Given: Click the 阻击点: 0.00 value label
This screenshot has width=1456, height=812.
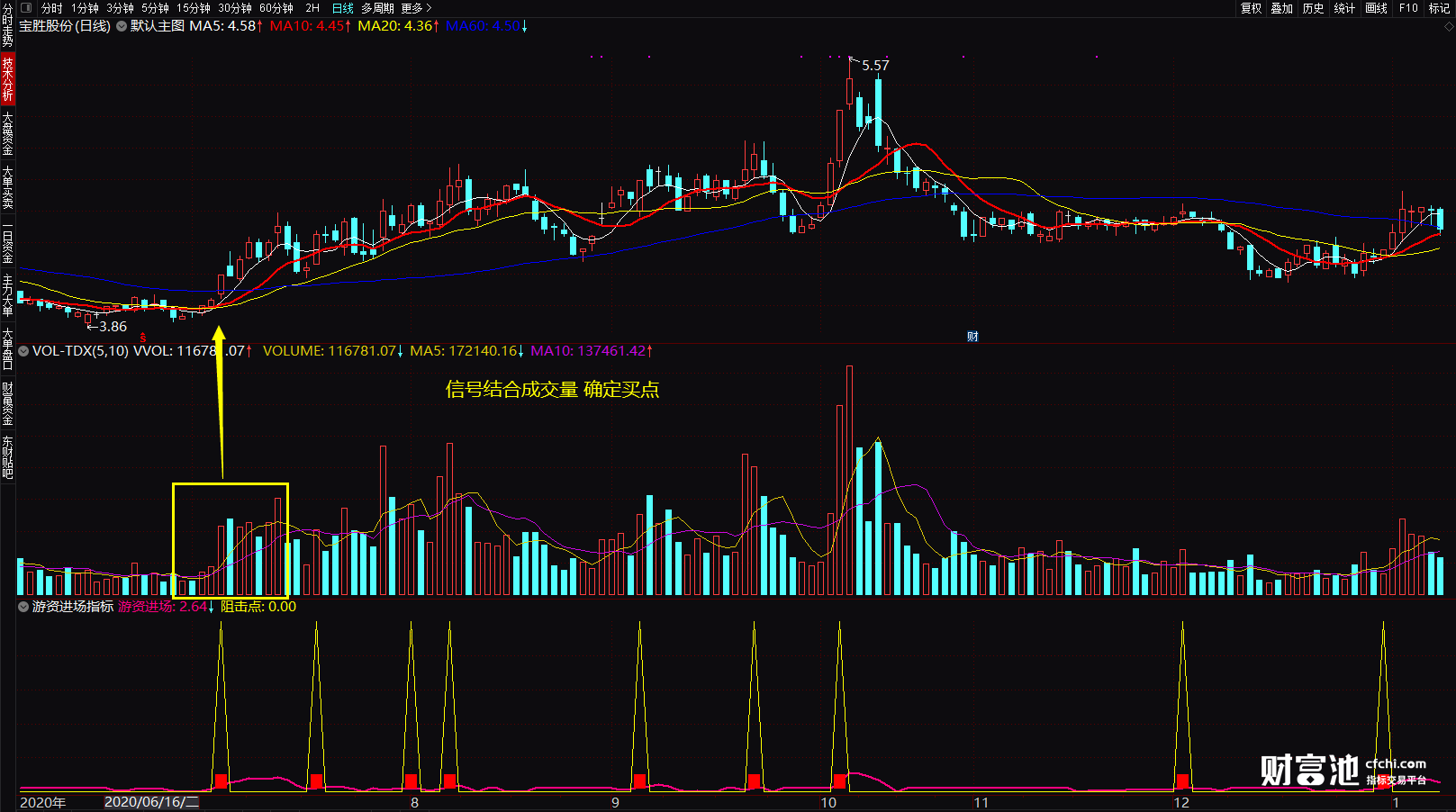Looking at the screenshot, I should pos(258,607).
